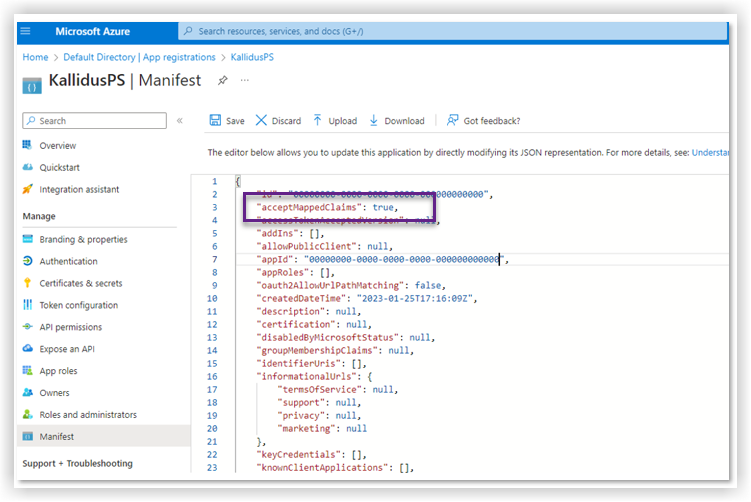751x502 pixels.
Task: Open Roles and administrators
Action: (x=88, y=415)
